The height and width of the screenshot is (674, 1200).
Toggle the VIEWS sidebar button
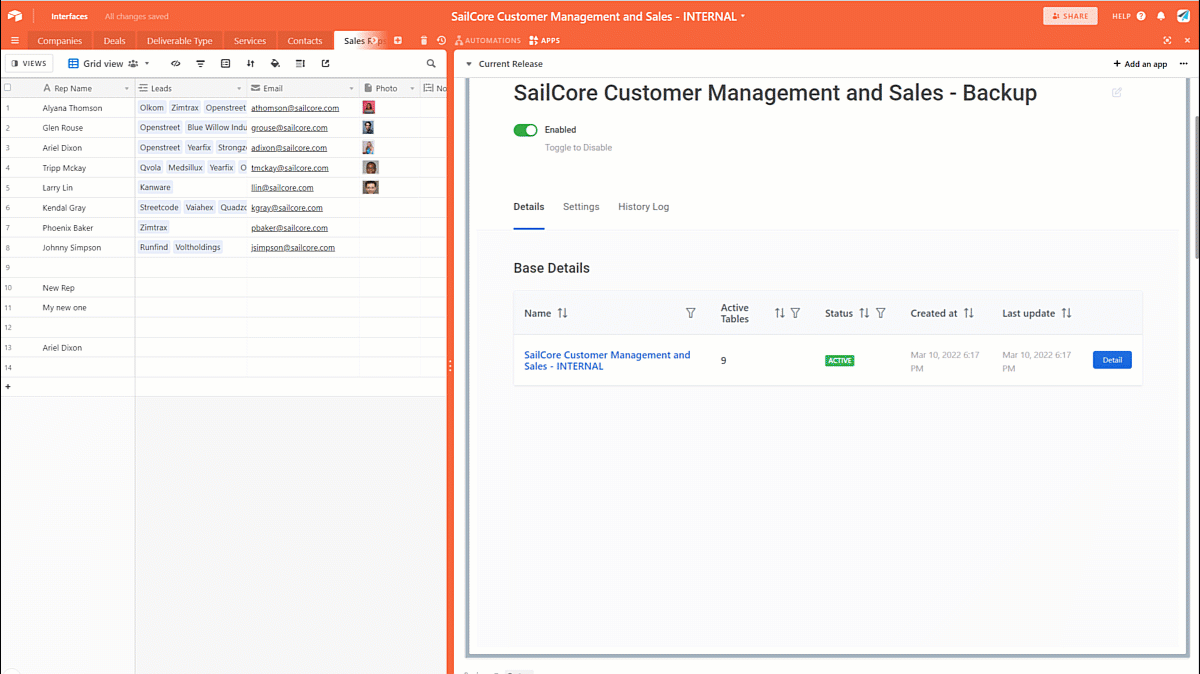(x=29, y=63)
